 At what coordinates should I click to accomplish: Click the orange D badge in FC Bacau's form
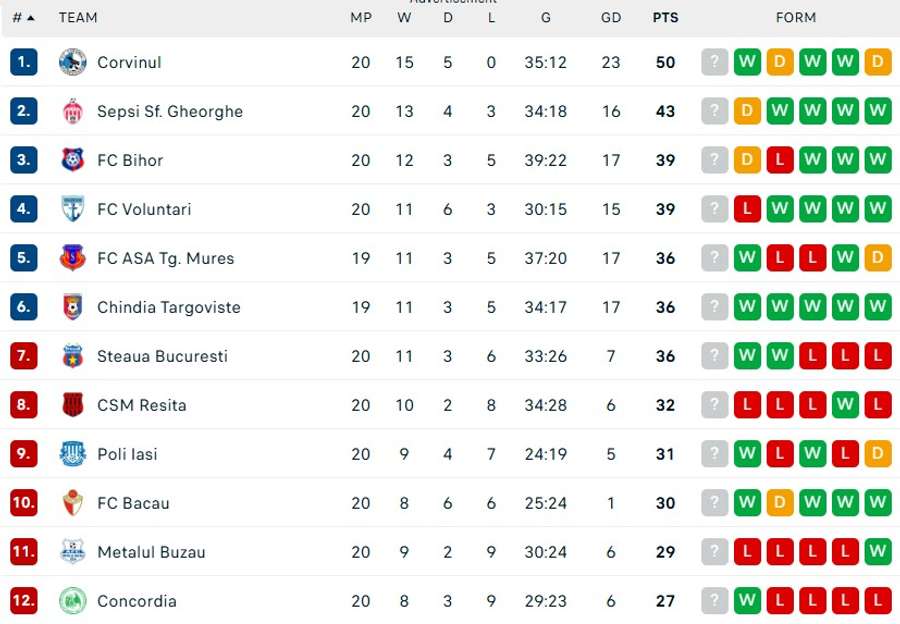click(779, 503)
